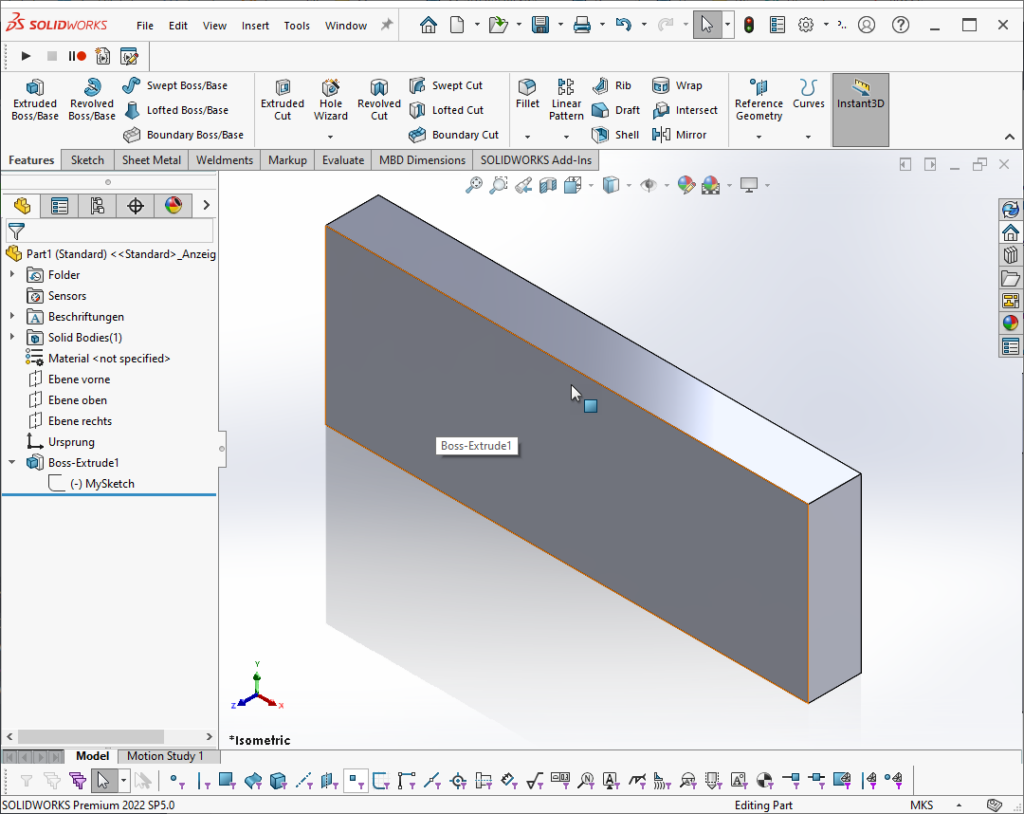
Task: Toggle the pin on the menu bar
Action: pyautogui.click(x=387, y=25)
